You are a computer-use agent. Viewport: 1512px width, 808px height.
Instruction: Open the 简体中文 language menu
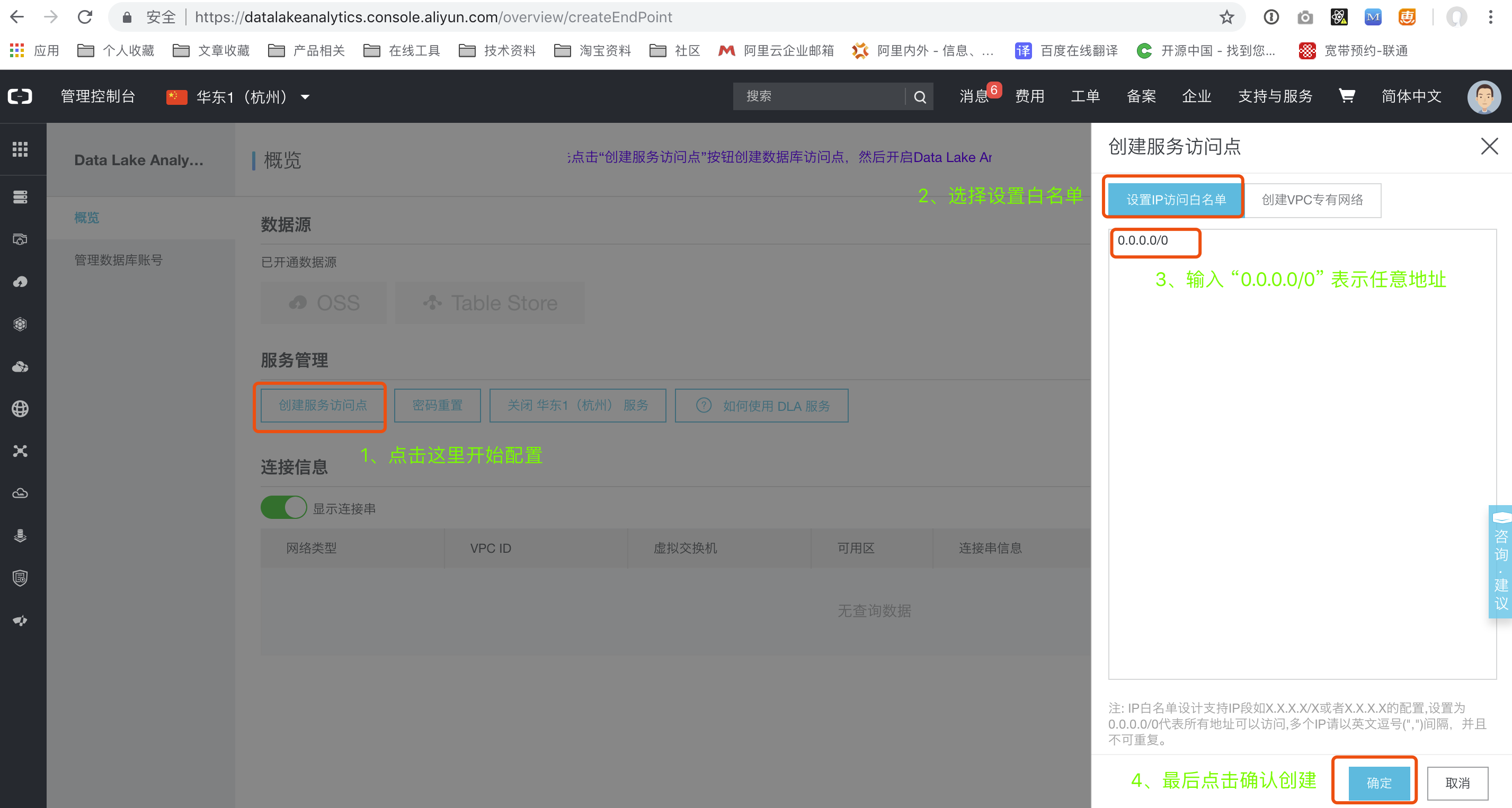point(1411,96)
